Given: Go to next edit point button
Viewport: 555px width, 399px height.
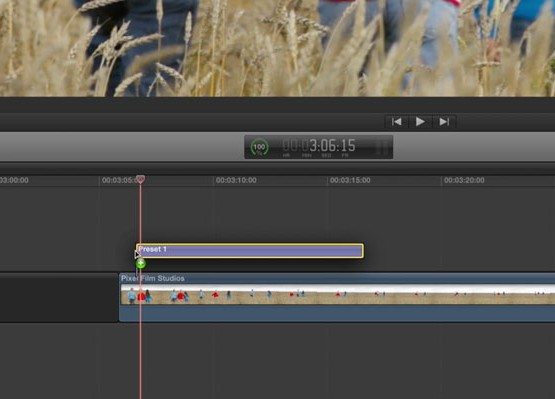Looking at the screenshot, I should (x=444, y=122).
